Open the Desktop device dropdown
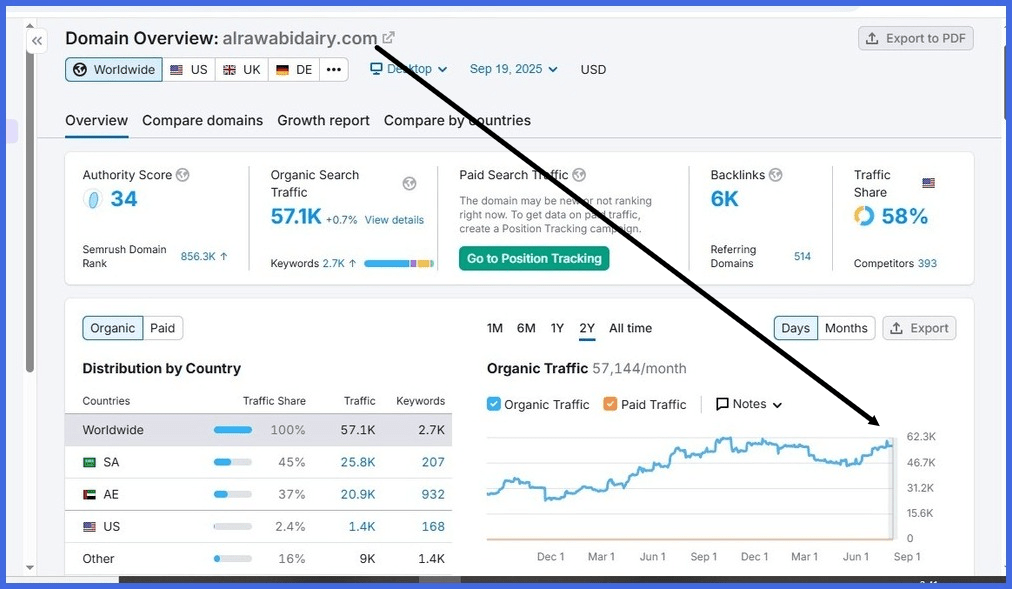This screenshot has height=589, width=1012. click(x=409, y=69)
